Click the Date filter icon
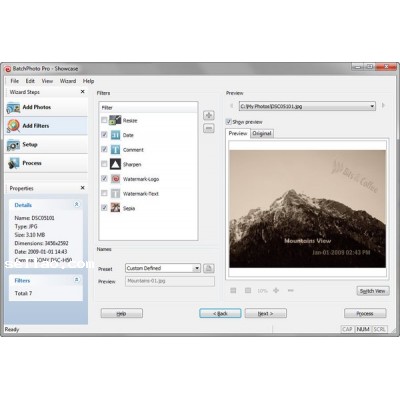This screenshot has height=400, width=400. point(115,135)
